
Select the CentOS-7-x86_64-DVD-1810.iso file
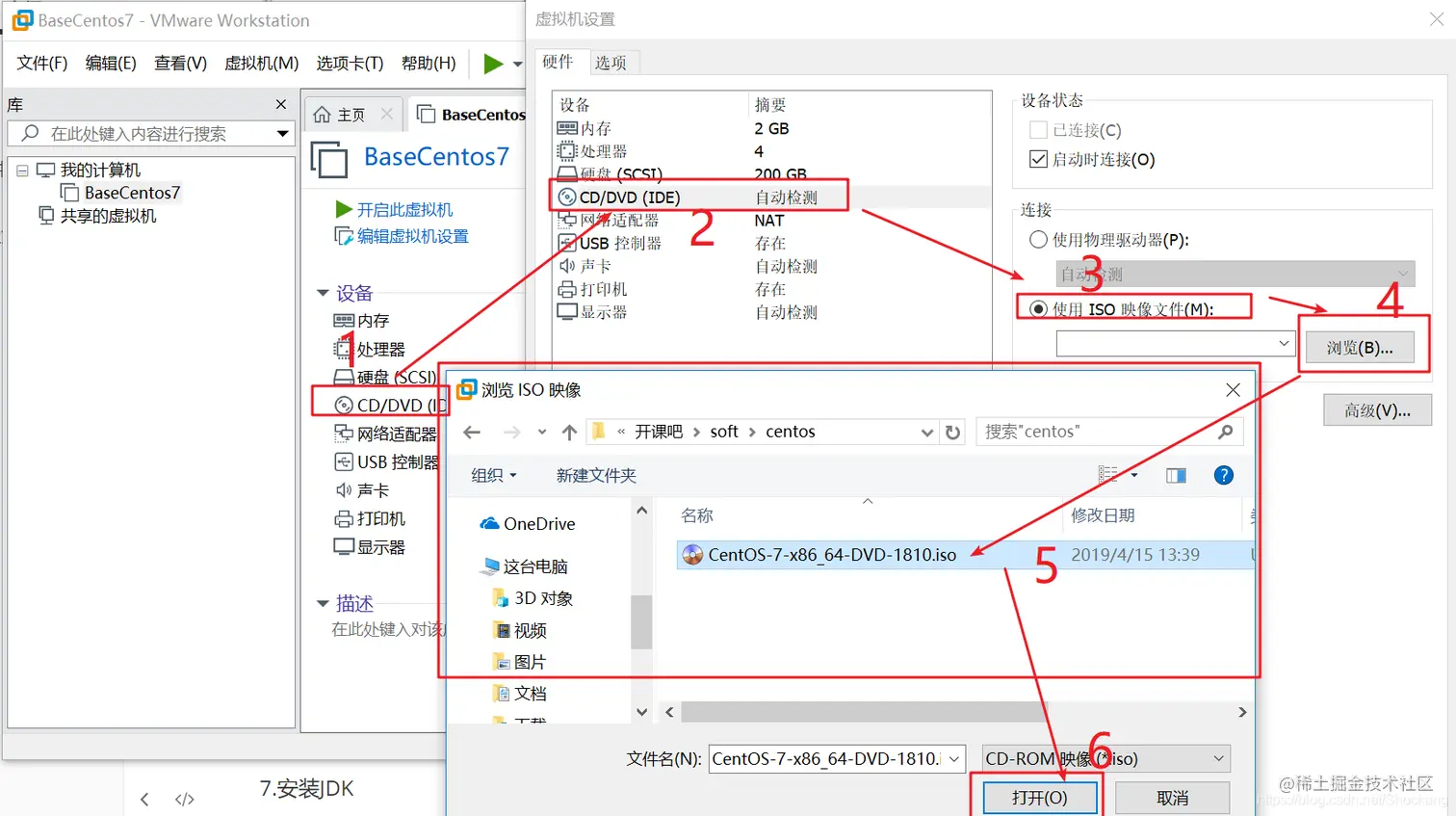(819, 554)
